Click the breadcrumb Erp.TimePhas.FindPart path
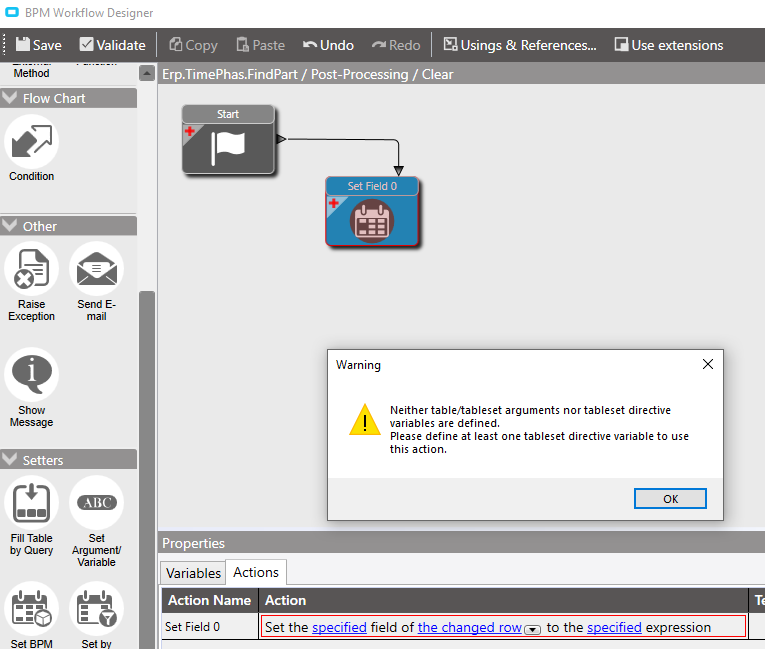This screenshot has width=765, height=649. [230, 74]
